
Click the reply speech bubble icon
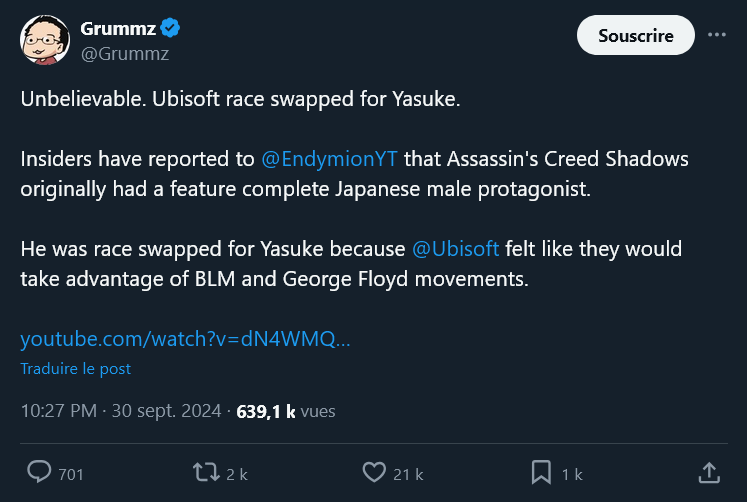[x=39, y=472]
